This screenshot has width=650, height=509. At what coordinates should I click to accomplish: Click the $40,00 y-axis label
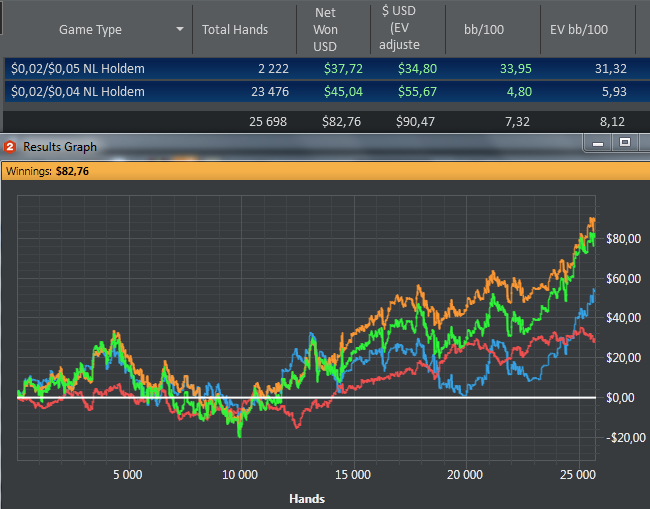(623, 318)
